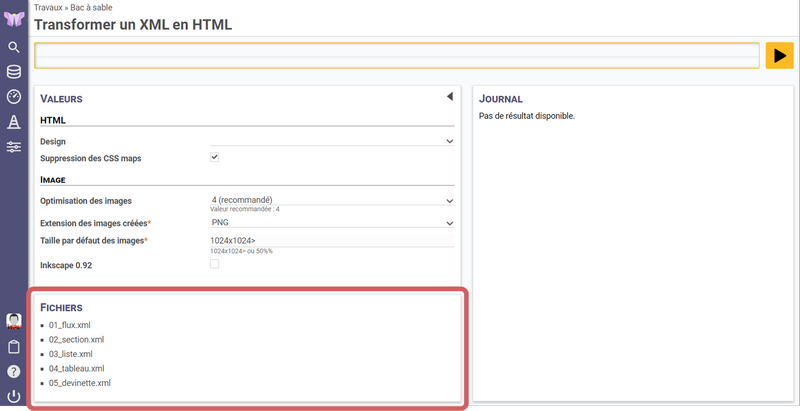Click the 'Transformer un XML en HTML' title

[133, 24]
